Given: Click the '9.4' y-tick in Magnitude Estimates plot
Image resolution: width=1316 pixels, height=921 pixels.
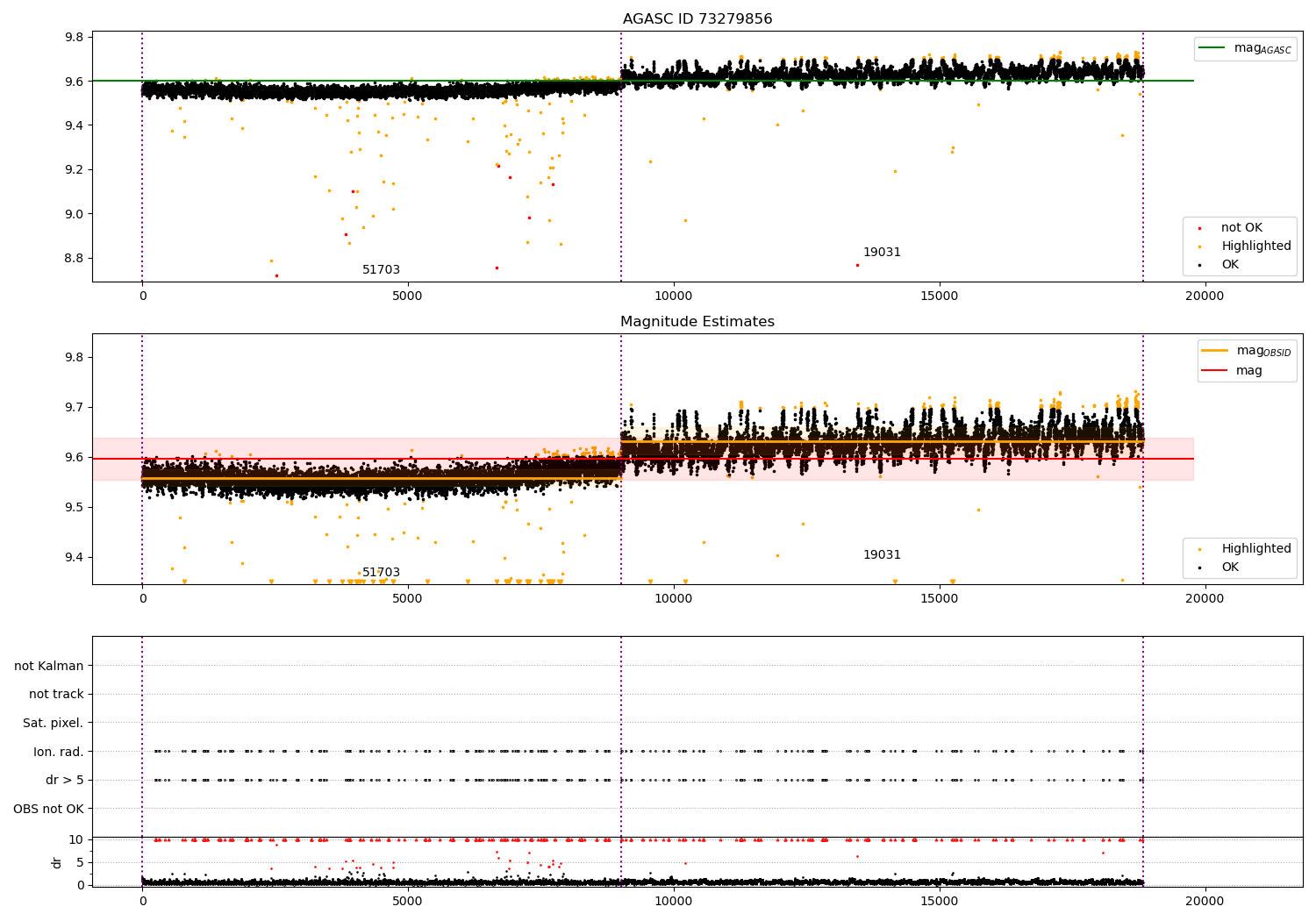Looking at the screenshot, I should (74, 558).
